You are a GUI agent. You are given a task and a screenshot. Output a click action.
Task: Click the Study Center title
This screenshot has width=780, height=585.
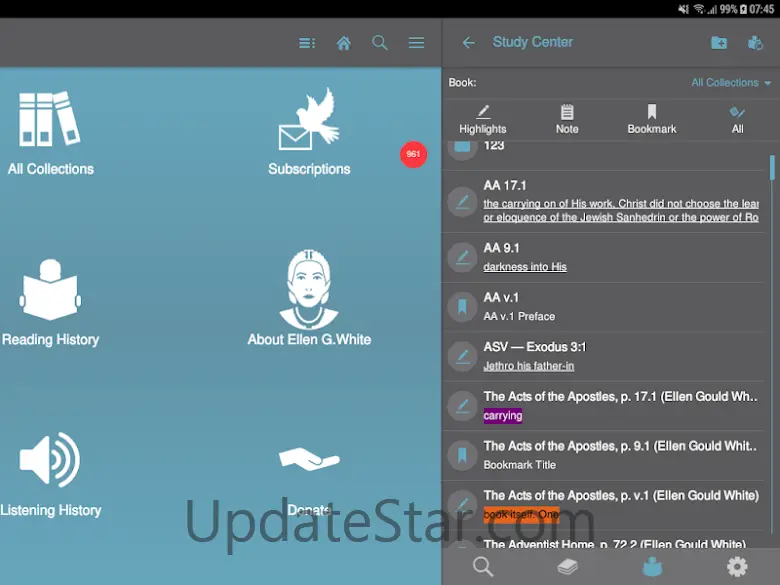[532, 42]
